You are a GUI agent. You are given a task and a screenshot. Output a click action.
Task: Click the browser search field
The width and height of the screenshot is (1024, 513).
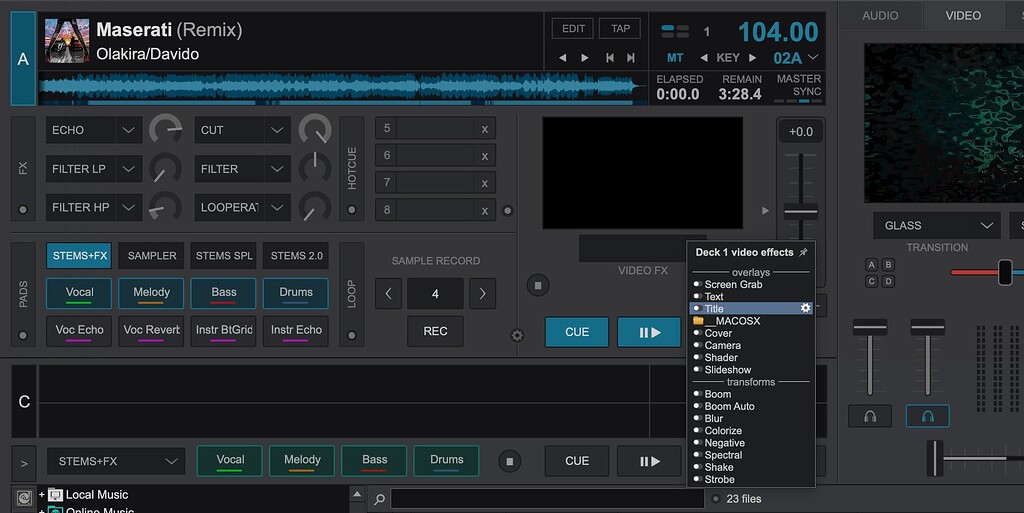[x=547, y=499]
